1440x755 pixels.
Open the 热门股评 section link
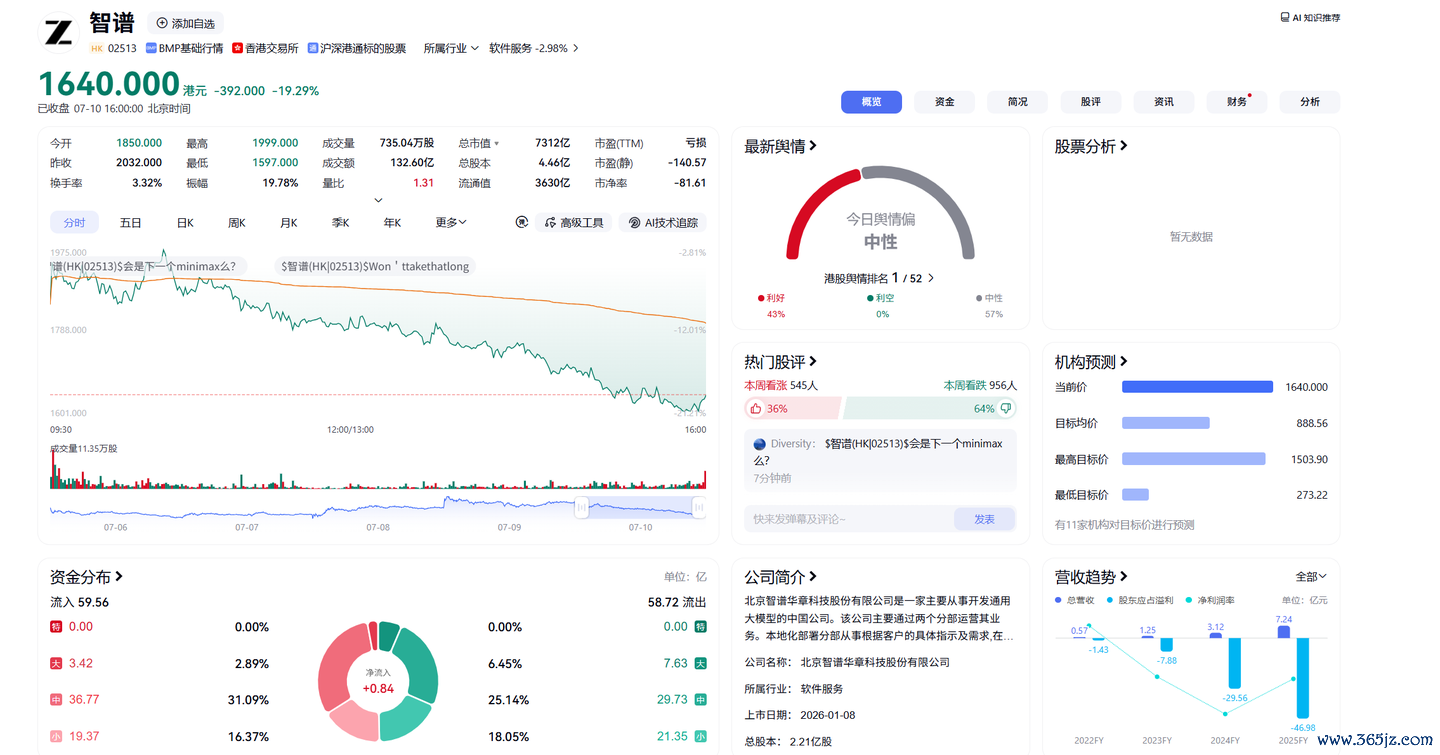781,362
